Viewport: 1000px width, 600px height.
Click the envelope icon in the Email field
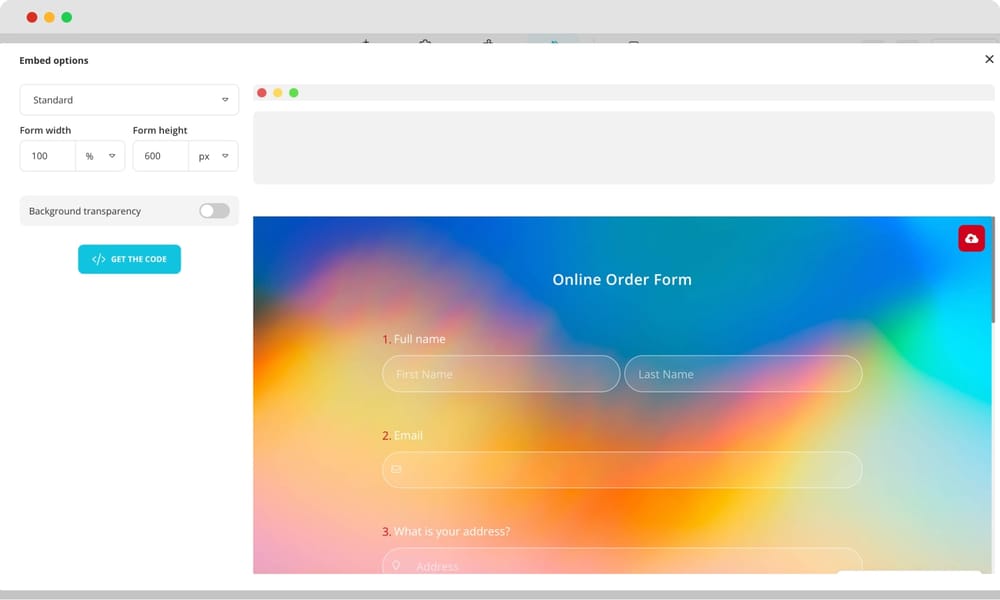[x=396, y=469]
